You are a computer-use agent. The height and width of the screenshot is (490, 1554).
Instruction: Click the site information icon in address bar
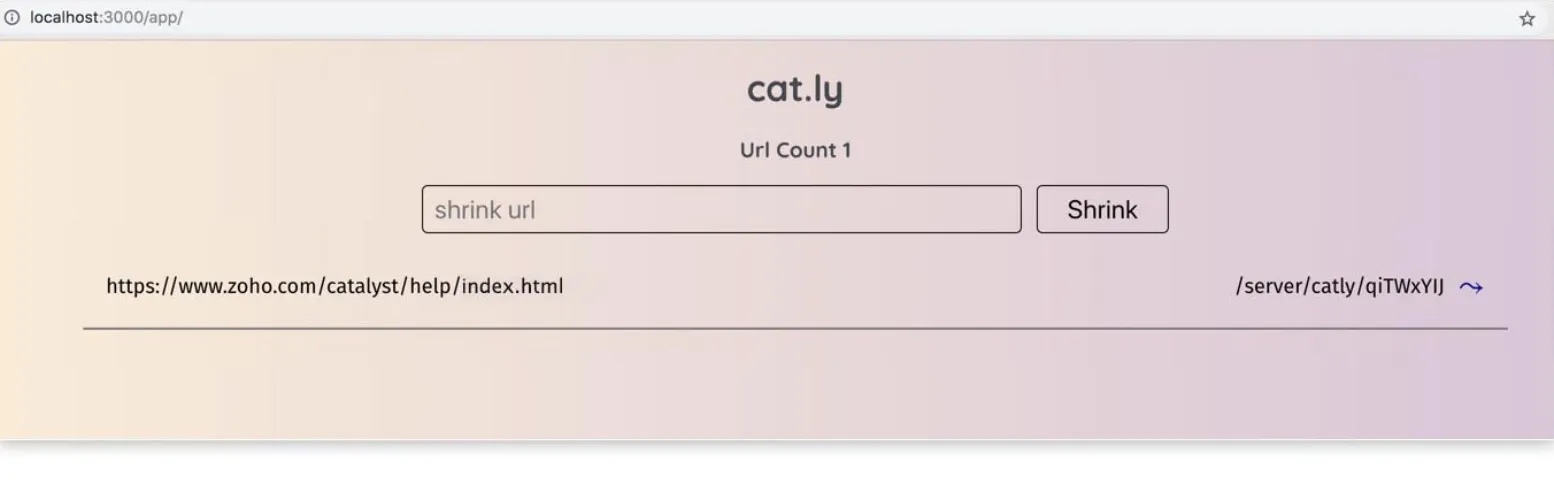[x=13, y=18]
